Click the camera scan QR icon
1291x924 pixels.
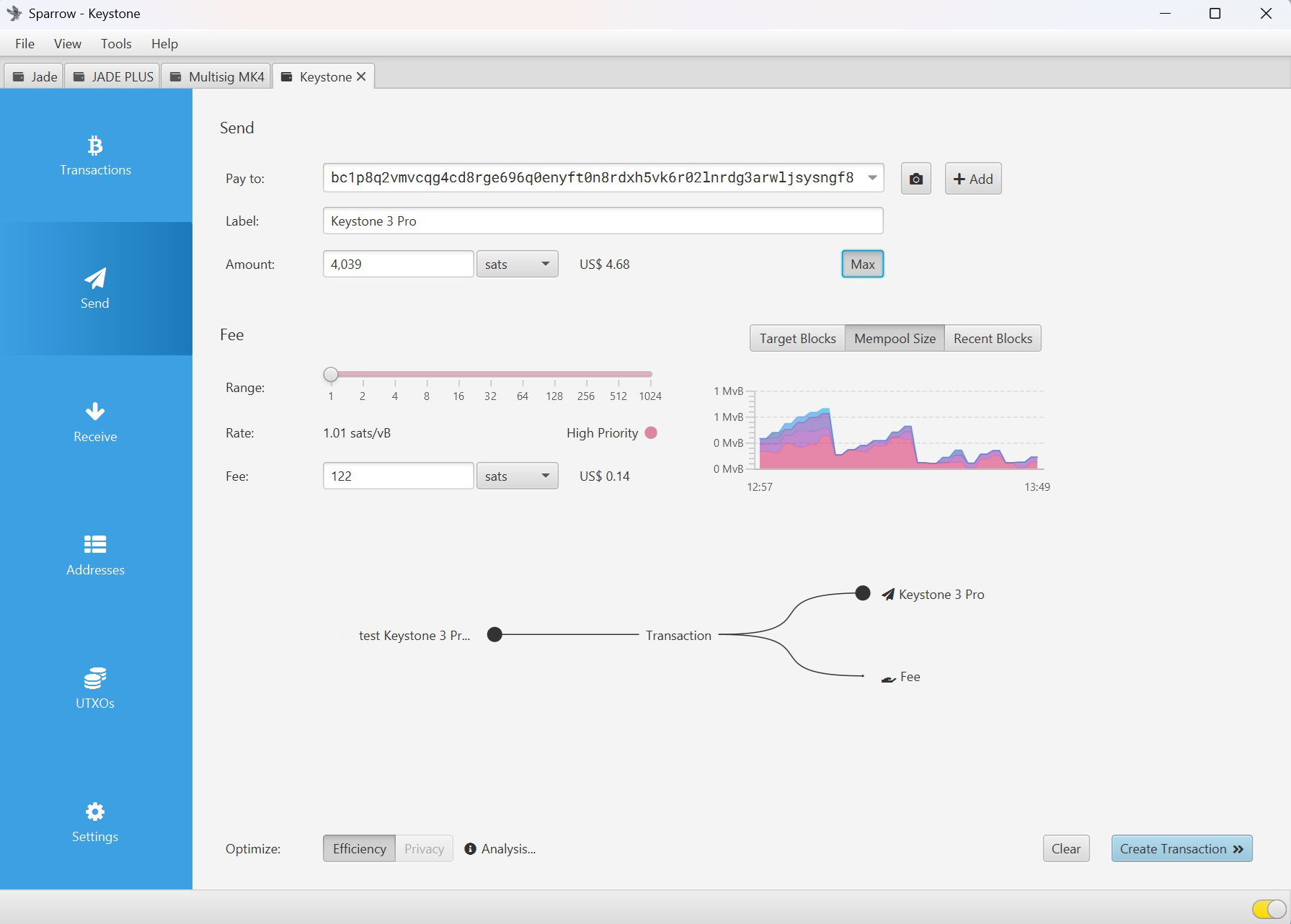(x=915, y=179)
